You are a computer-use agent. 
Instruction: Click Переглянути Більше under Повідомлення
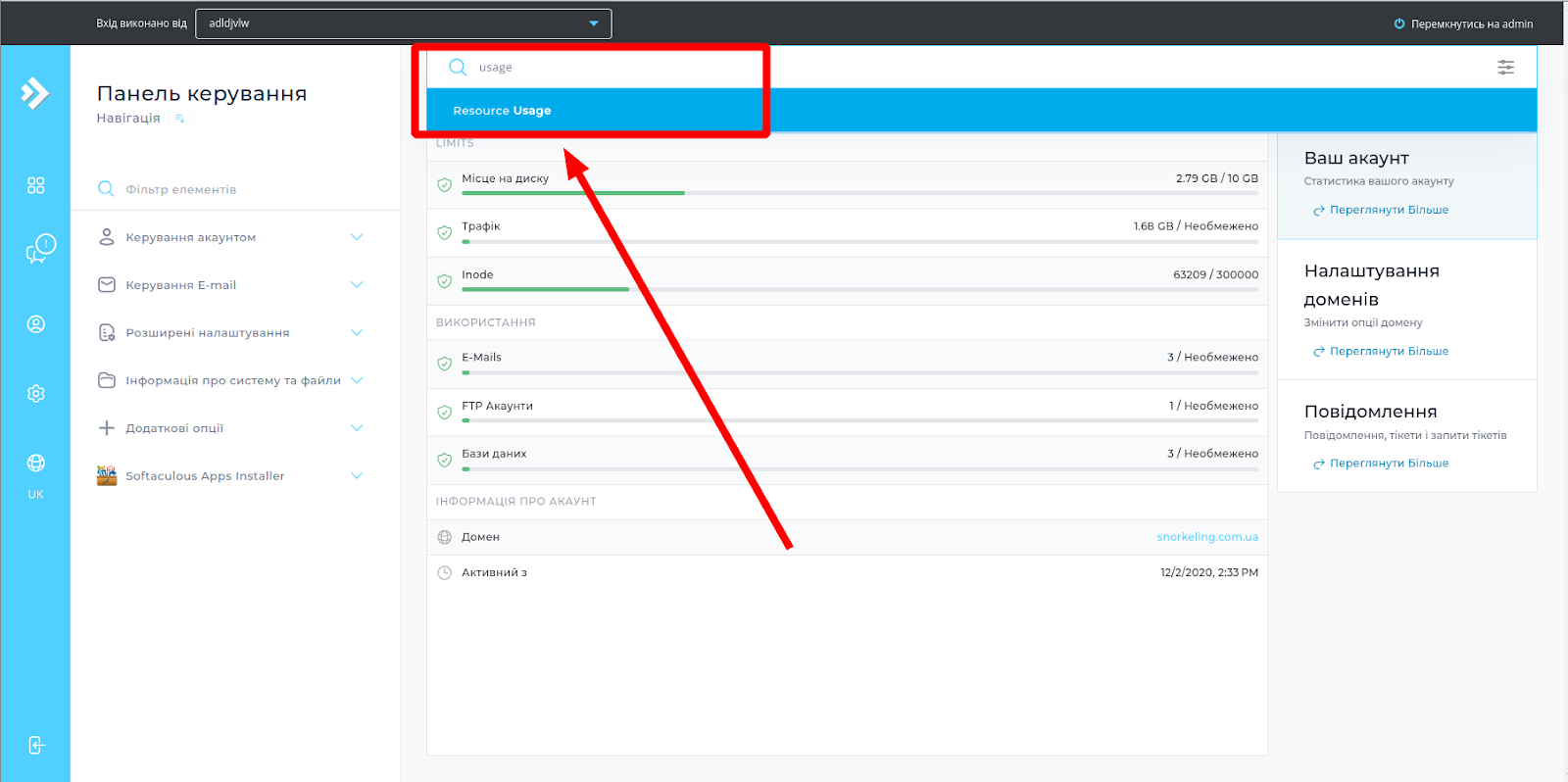(x=1389, y=464)
